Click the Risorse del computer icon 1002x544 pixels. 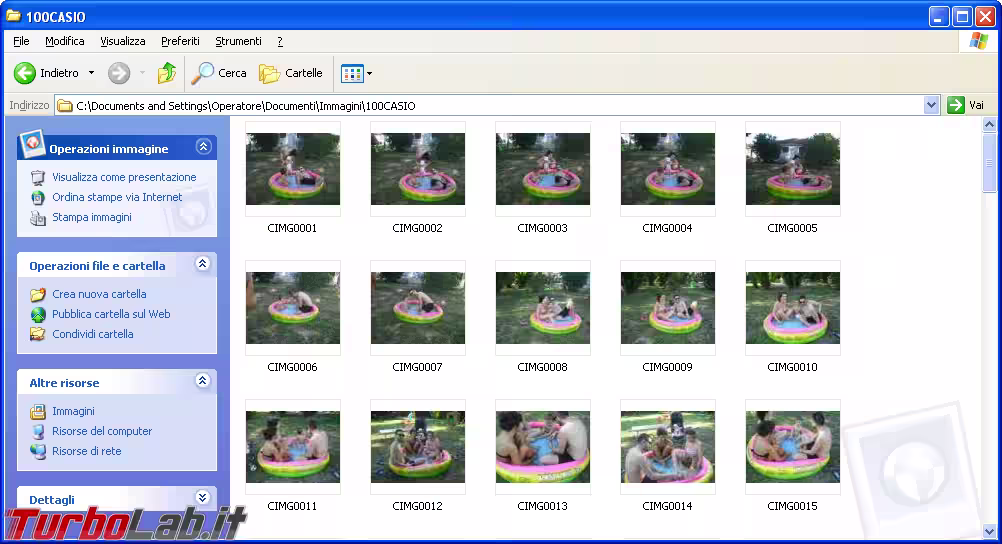point(38,431)
